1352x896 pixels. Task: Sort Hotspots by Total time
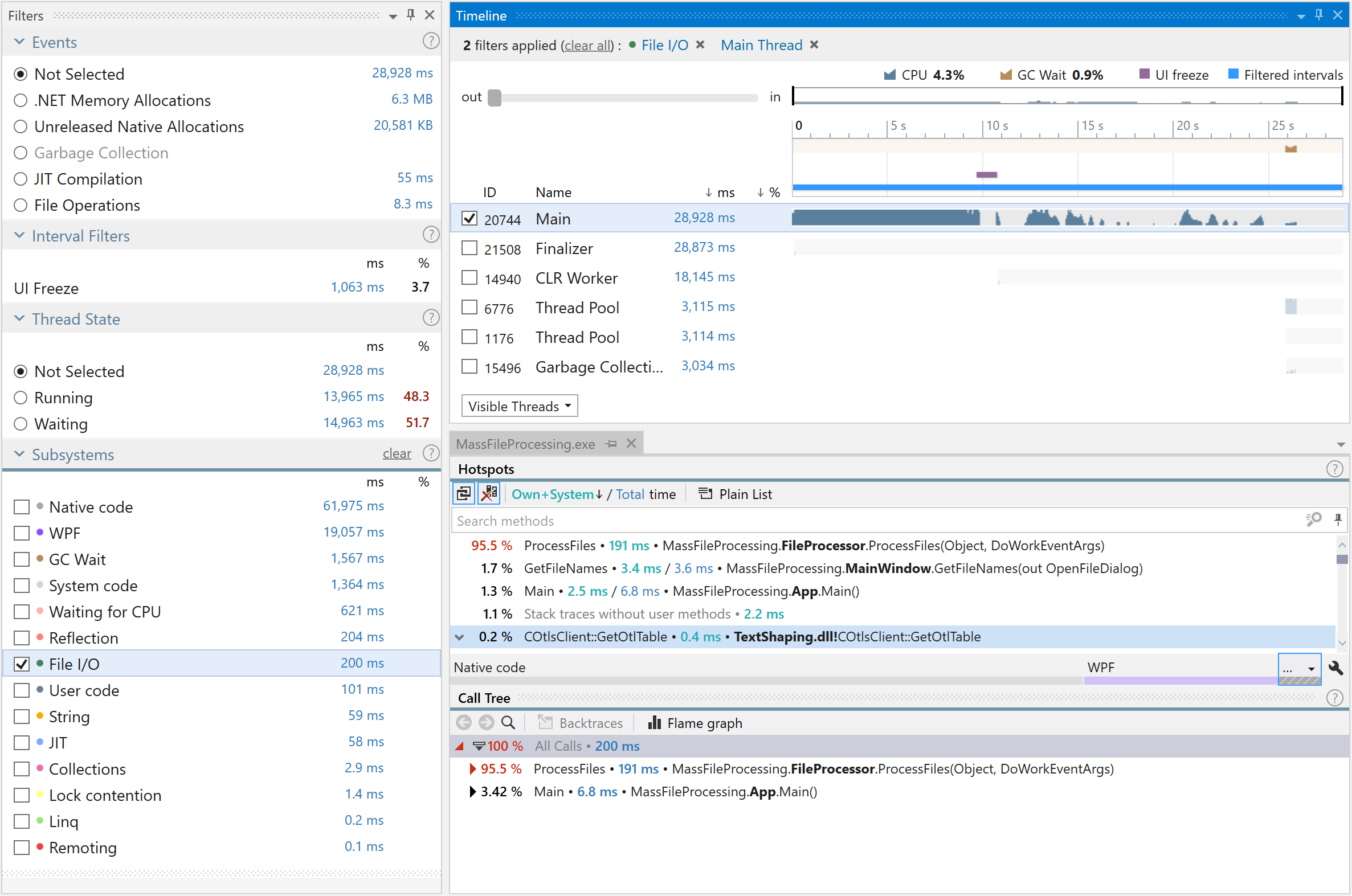click(631, 494)
